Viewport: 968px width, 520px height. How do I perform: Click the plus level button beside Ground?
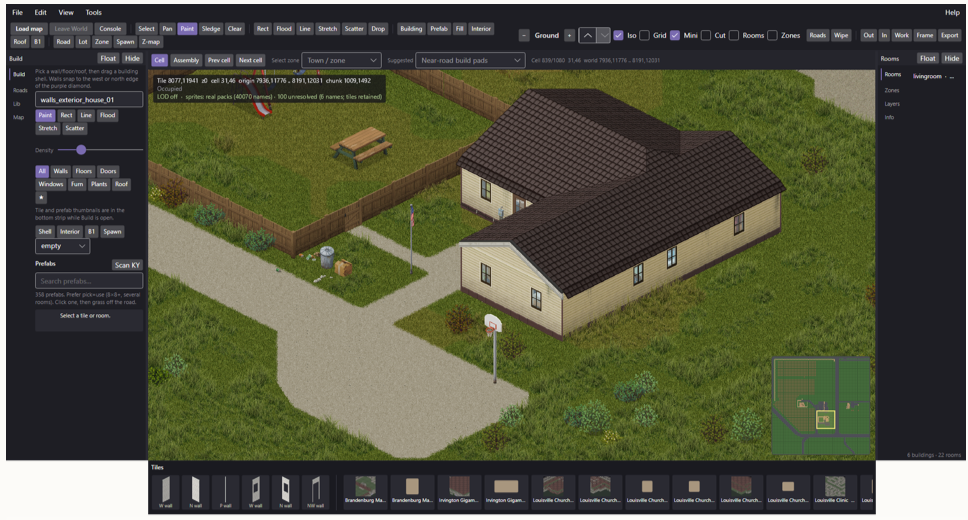569,35
